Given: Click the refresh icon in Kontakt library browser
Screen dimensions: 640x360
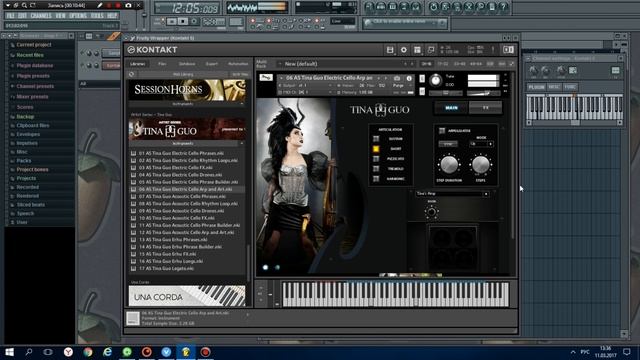Looking at the screenshot, I should coord(131,74).
